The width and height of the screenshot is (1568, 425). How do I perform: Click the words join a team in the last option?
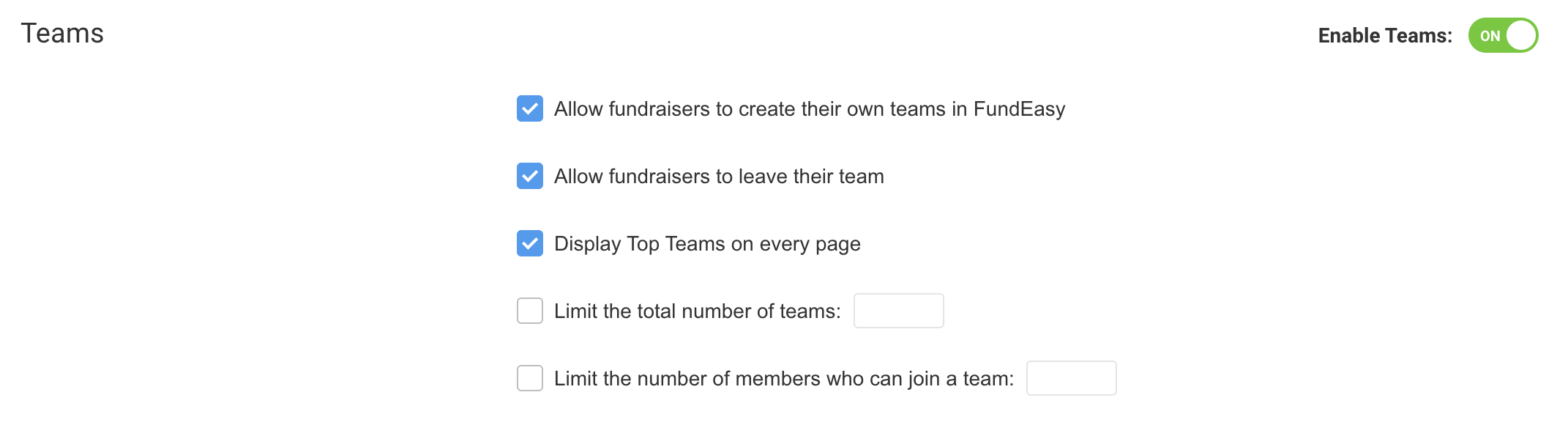click(x=960, y=379)
